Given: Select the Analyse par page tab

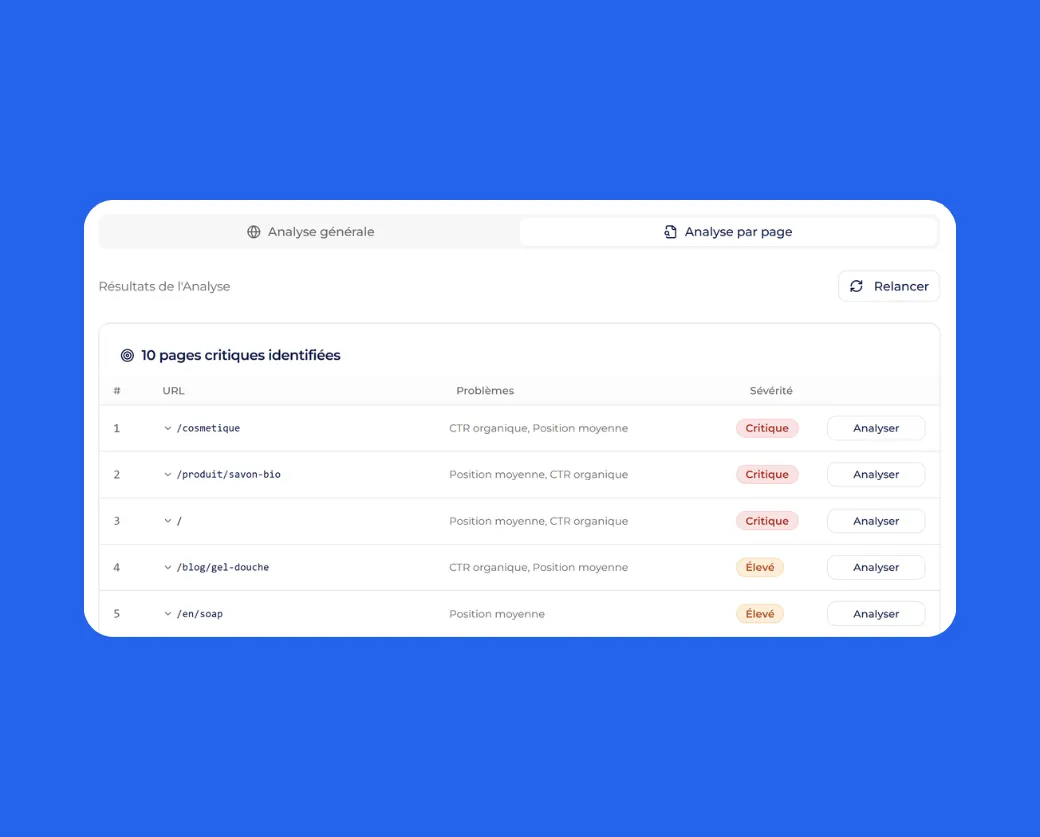Looking at the screenshot, I should click(729, 231).
